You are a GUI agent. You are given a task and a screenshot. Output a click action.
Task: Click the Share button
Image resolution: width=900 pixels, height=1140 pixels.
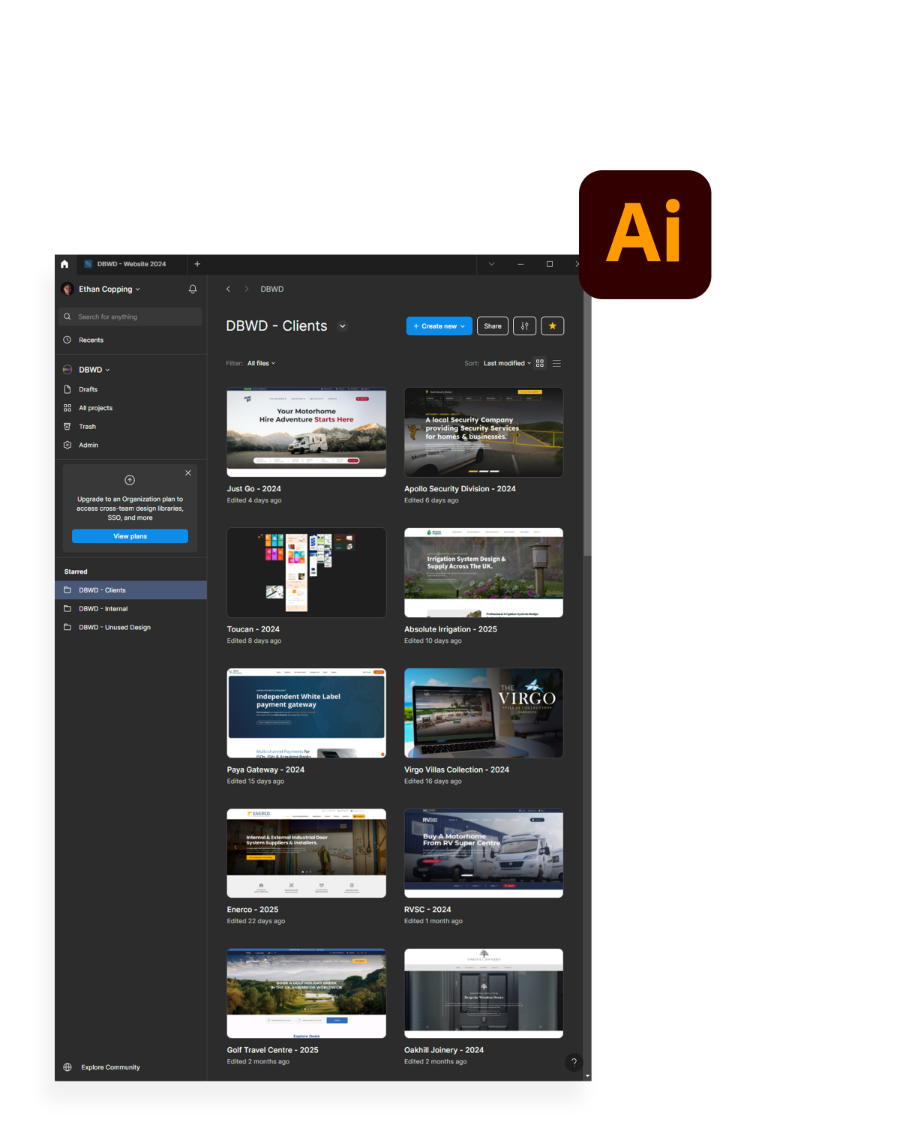click(492, 326)
